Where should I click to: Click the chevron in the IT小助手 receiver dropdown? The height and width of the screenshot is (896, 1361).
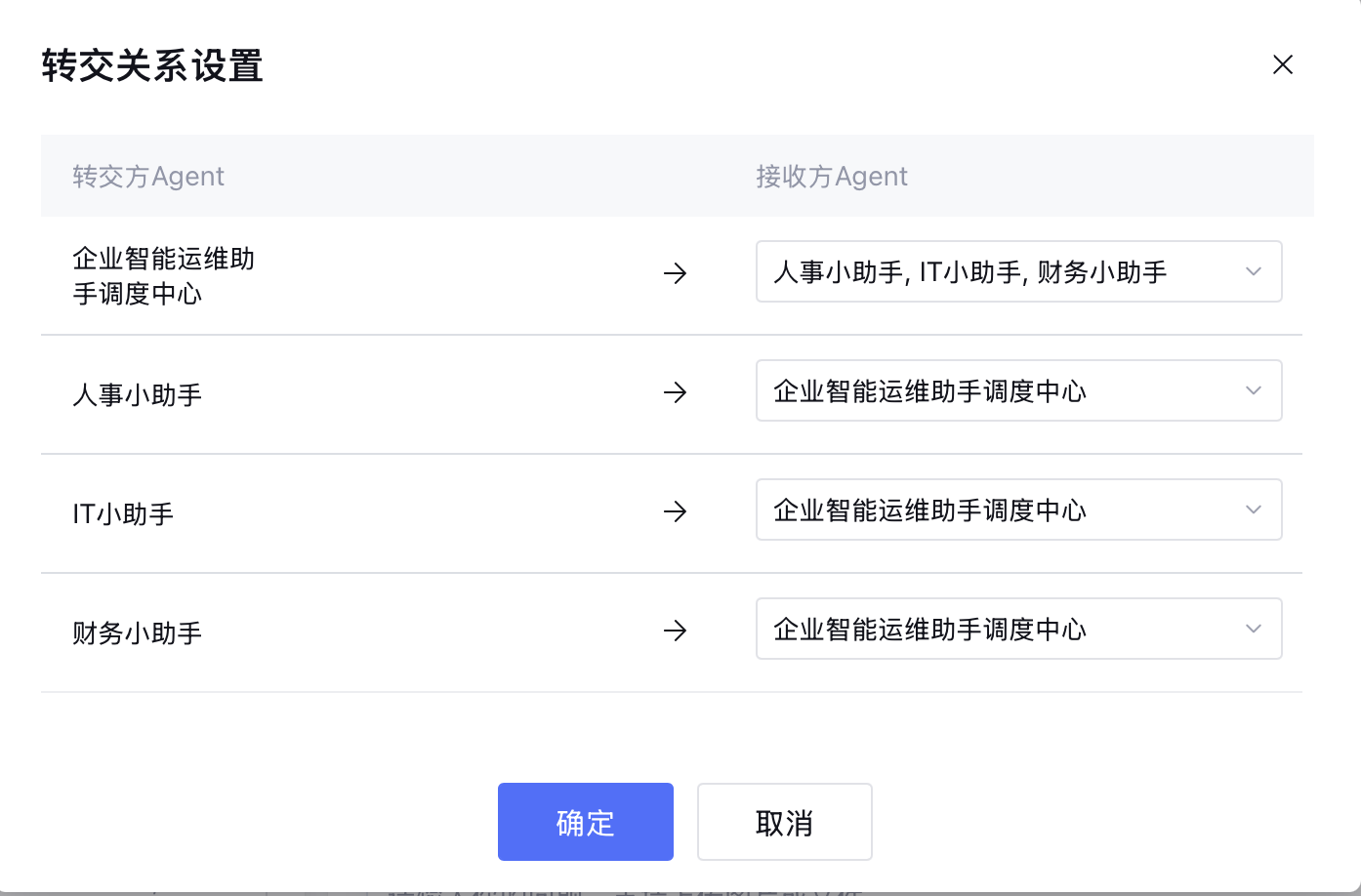click(1253, 509)
